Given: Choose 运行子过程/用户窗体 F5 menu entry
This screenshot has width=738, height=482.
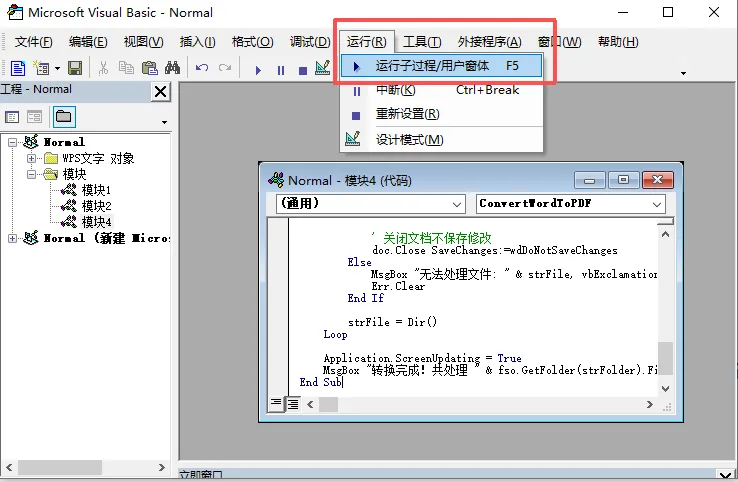Looking at the screenshot, I should coord(441,66).
